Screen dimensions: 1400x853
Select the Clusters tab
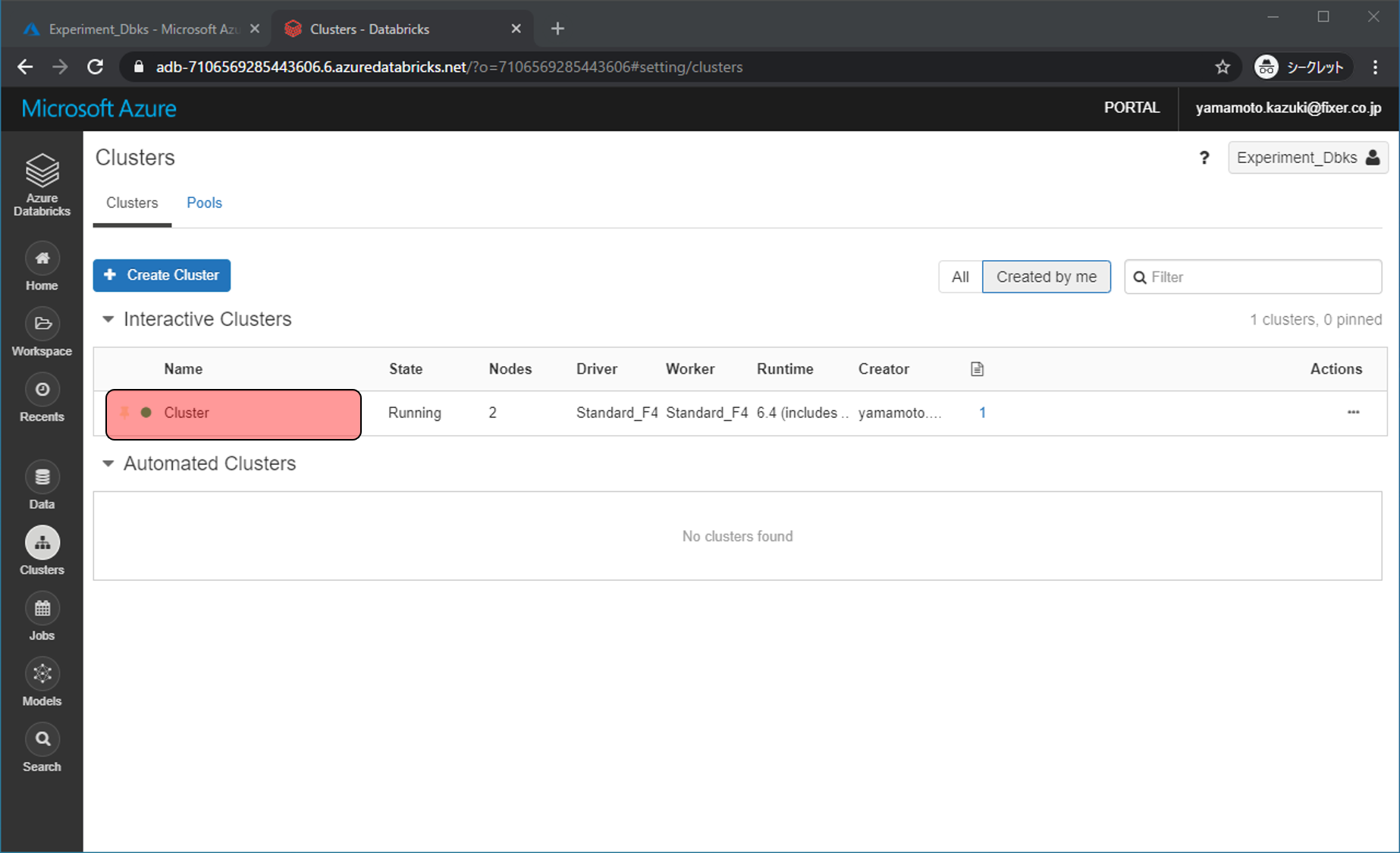(132, 202)
